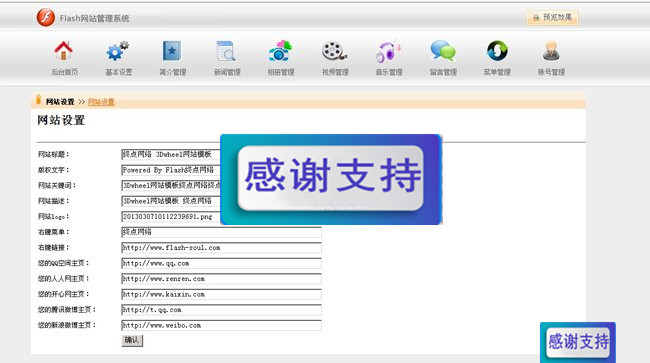Viewport: 650px width, 363px height.
Task: Open 帐号管理 user icon
Action: pyautogui.click(x=551, y=51)
